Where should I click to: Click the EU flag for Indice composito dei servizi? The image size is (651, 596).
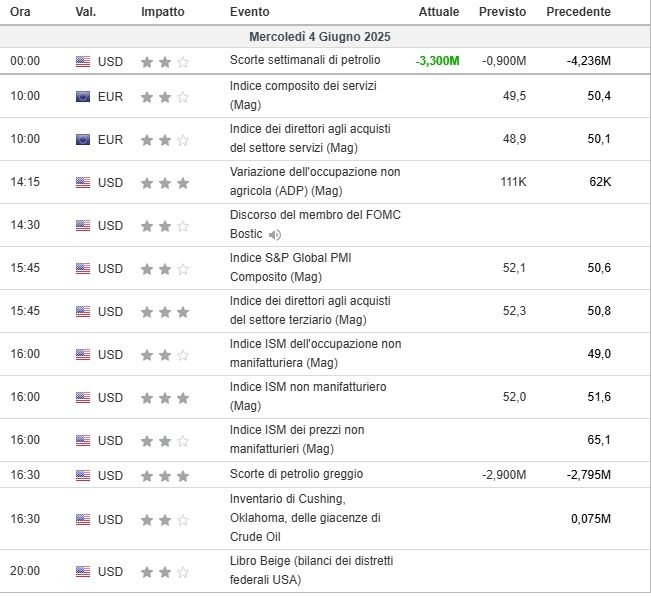[x=83, y=97]
